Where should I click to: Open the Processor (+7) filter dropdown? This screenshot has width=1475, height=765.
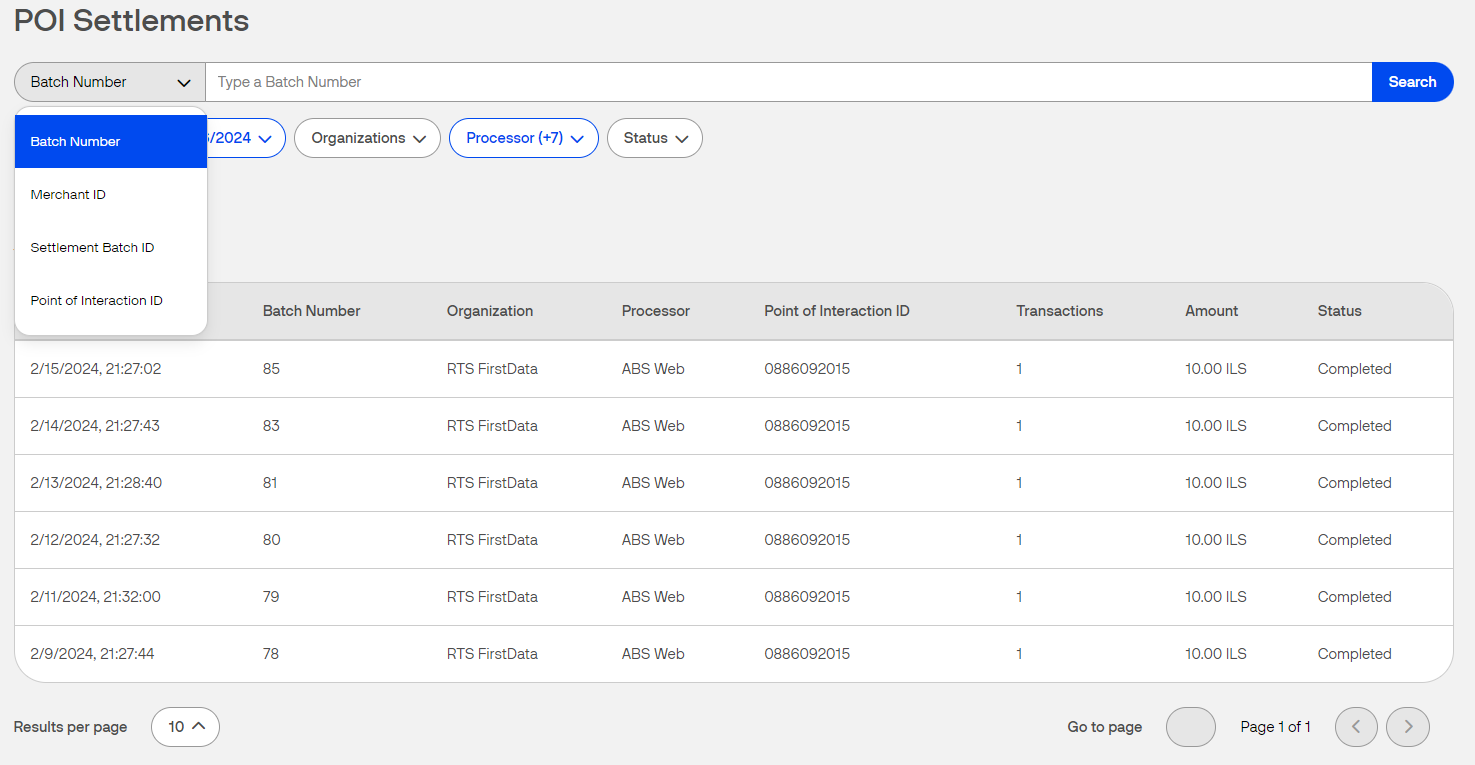523,137
